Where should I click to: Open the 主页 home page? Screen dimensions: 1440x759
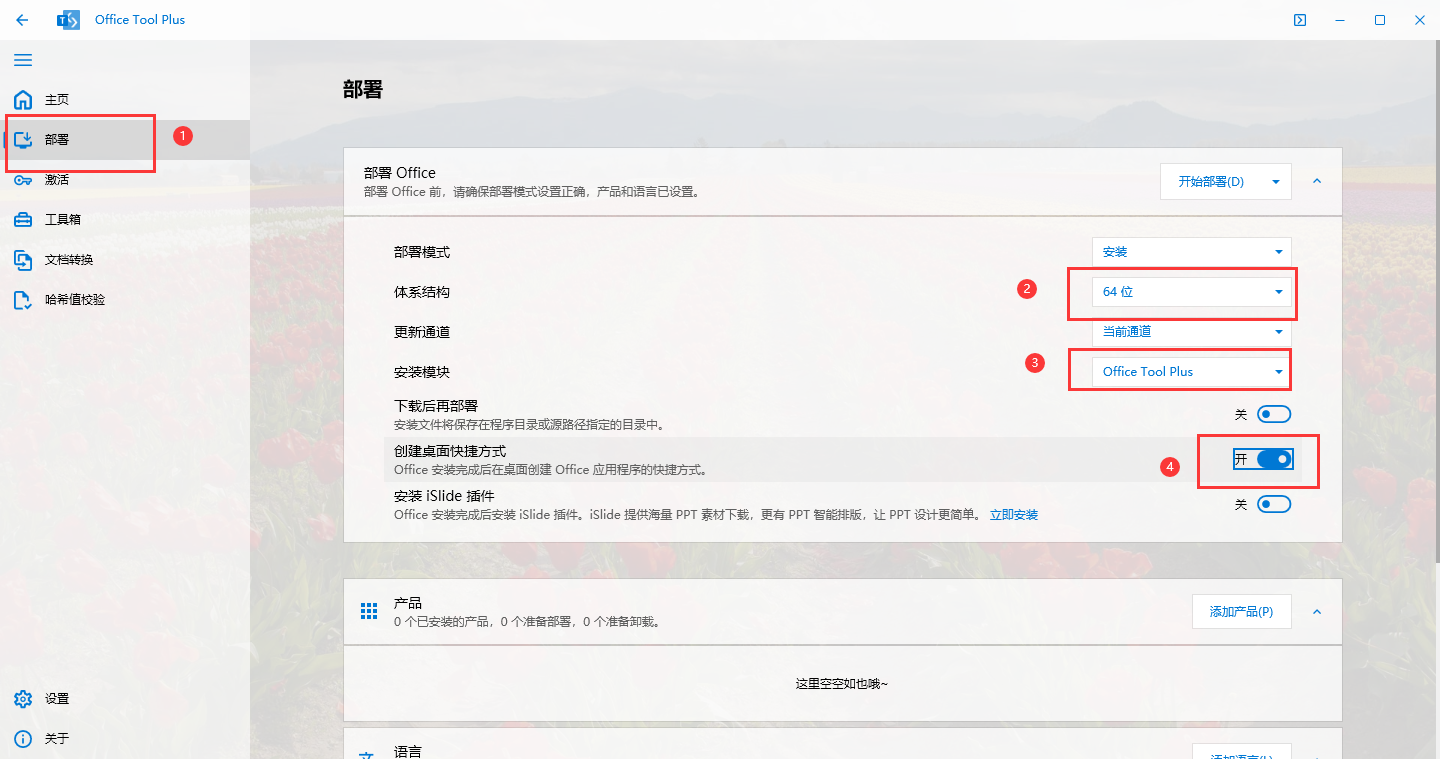(x=55, y=99)
